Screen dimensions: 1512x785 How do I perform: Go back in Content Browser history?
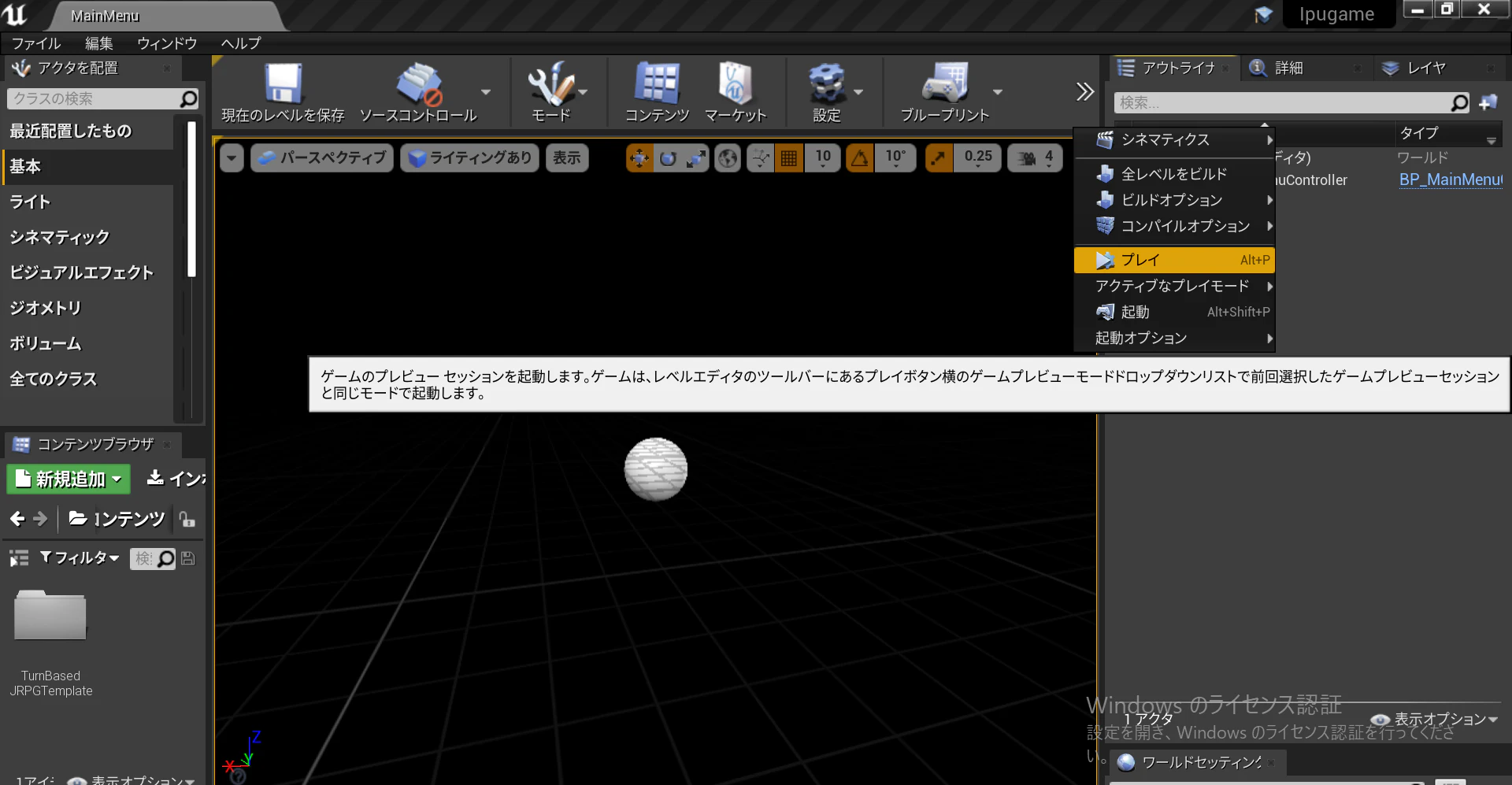pos(17,519)
